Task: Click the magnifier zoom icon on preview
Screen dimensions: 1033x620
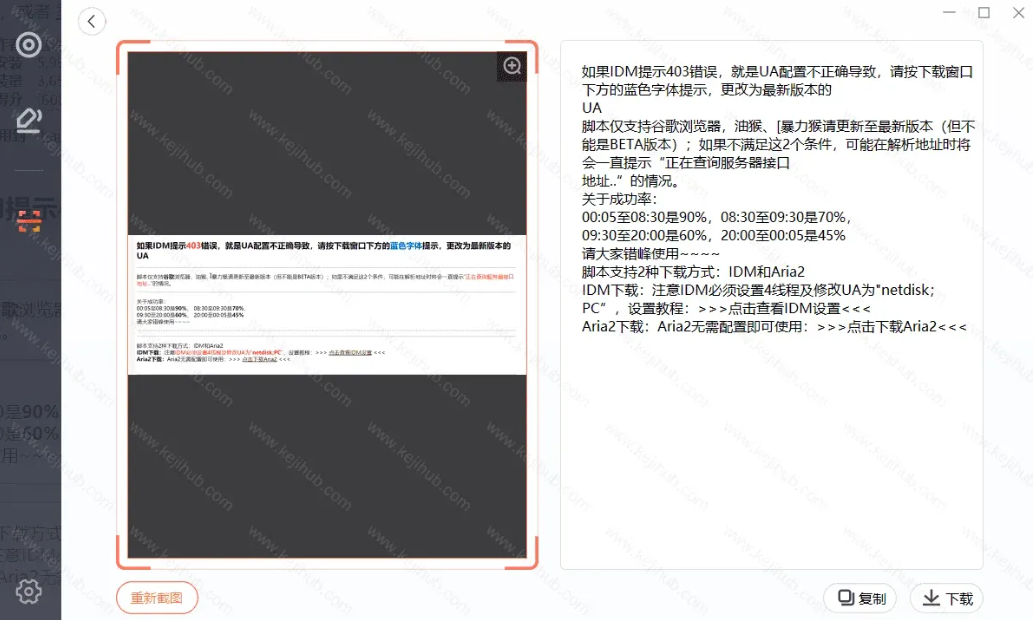Action: [x=512, y=66]
